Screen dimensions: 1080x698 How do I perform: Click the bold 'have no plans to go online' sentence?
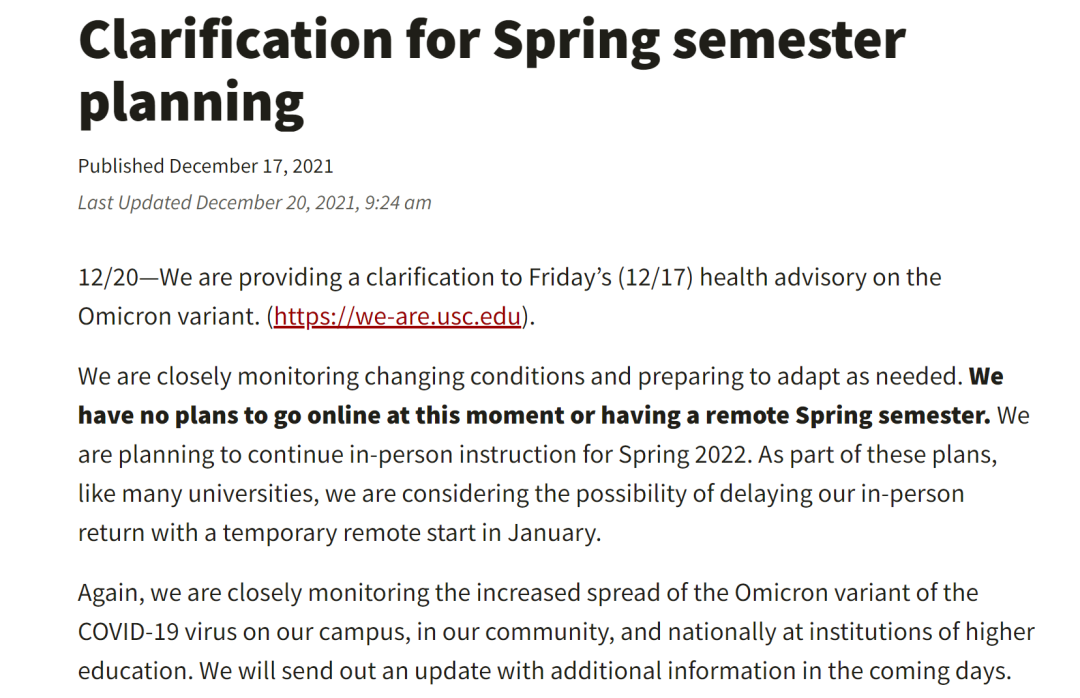pyautogui.click(x=534, y=415)
